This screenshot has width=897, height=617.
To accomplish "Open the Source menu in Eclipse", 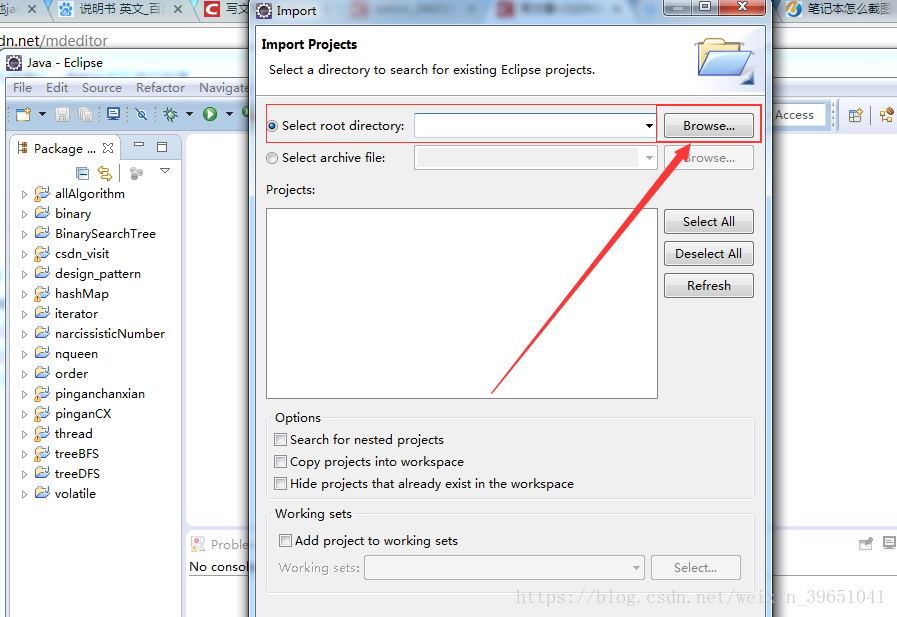I will coord(102,87).
